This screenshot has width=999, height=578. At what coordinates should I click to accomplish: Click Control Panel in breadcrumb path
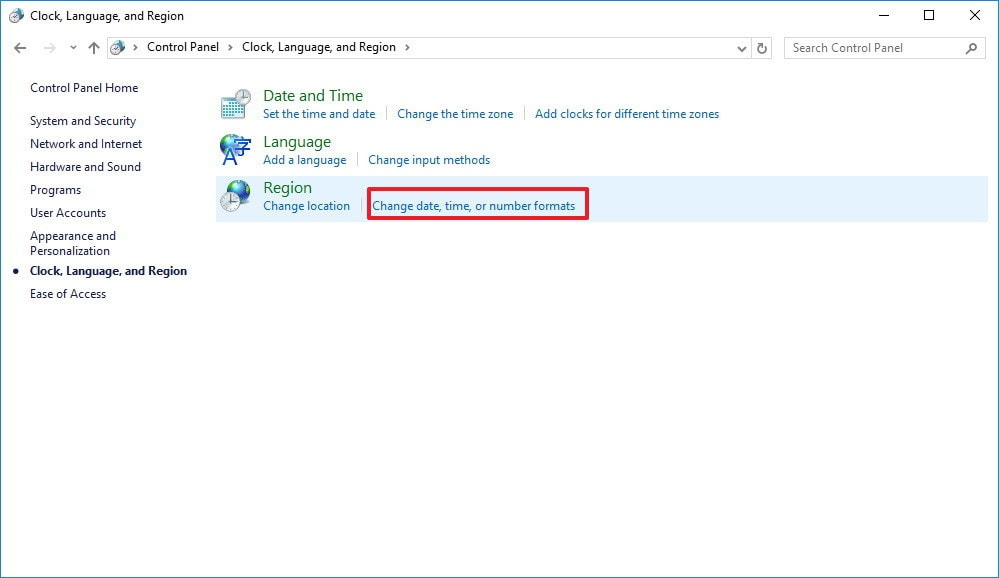pyautogui.click(x=183, y=47)
